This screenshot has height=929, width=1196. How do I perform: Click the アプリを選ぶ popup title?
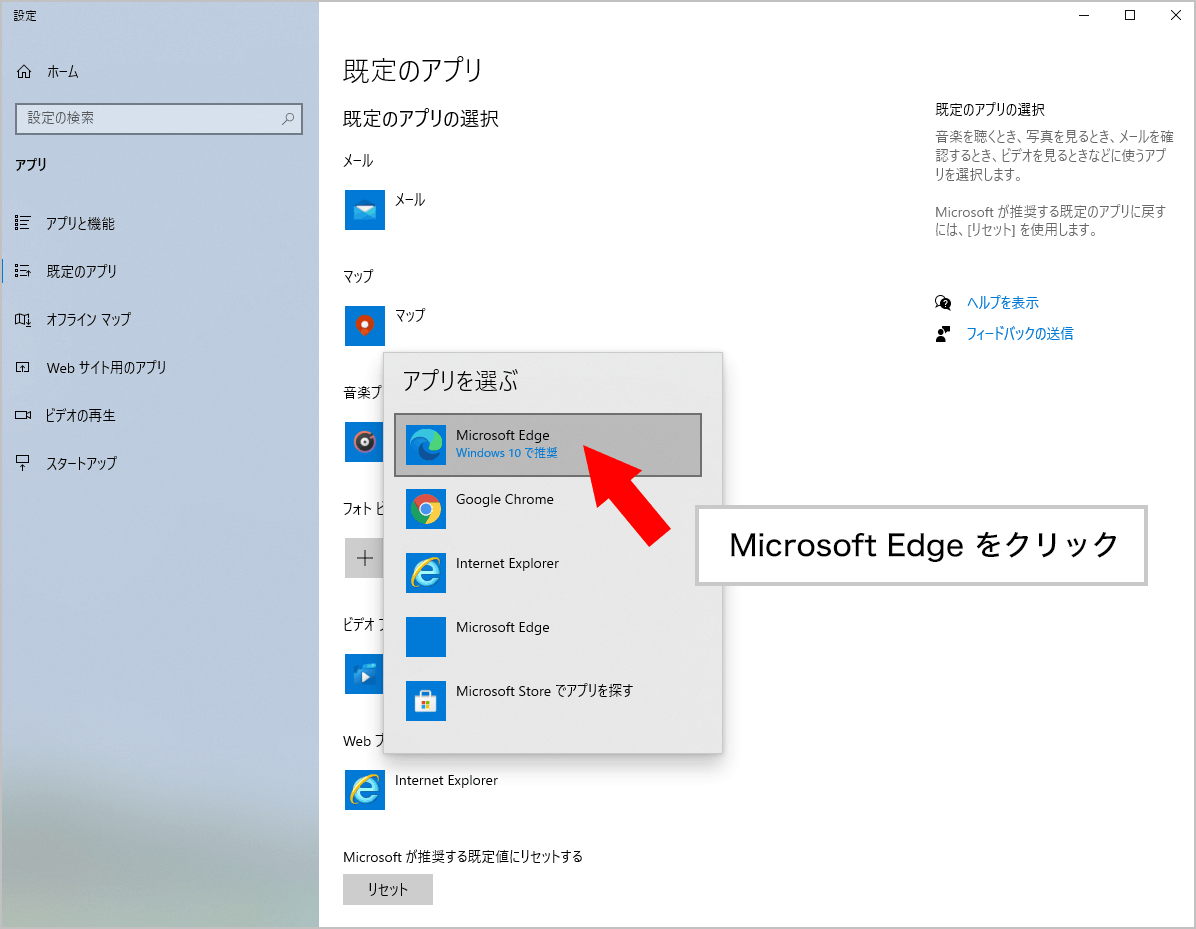coord(460,381)
